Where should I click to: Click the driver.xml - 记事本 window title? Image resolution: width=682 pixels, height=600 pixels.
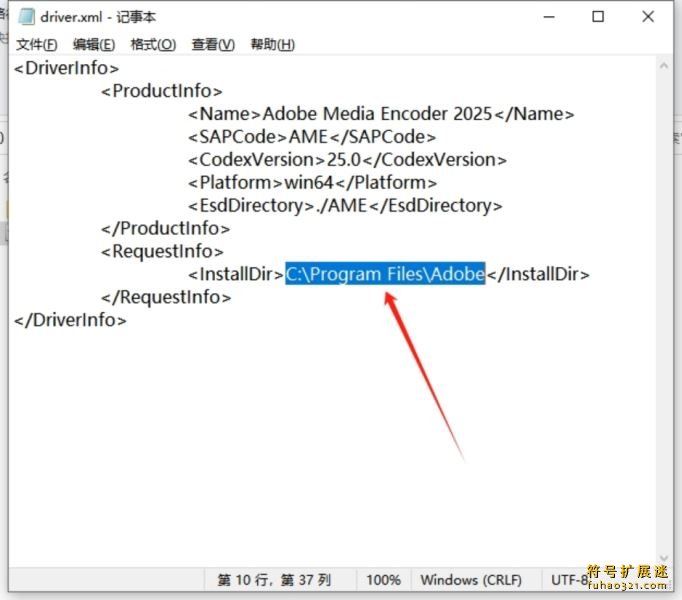coord(98,17)
